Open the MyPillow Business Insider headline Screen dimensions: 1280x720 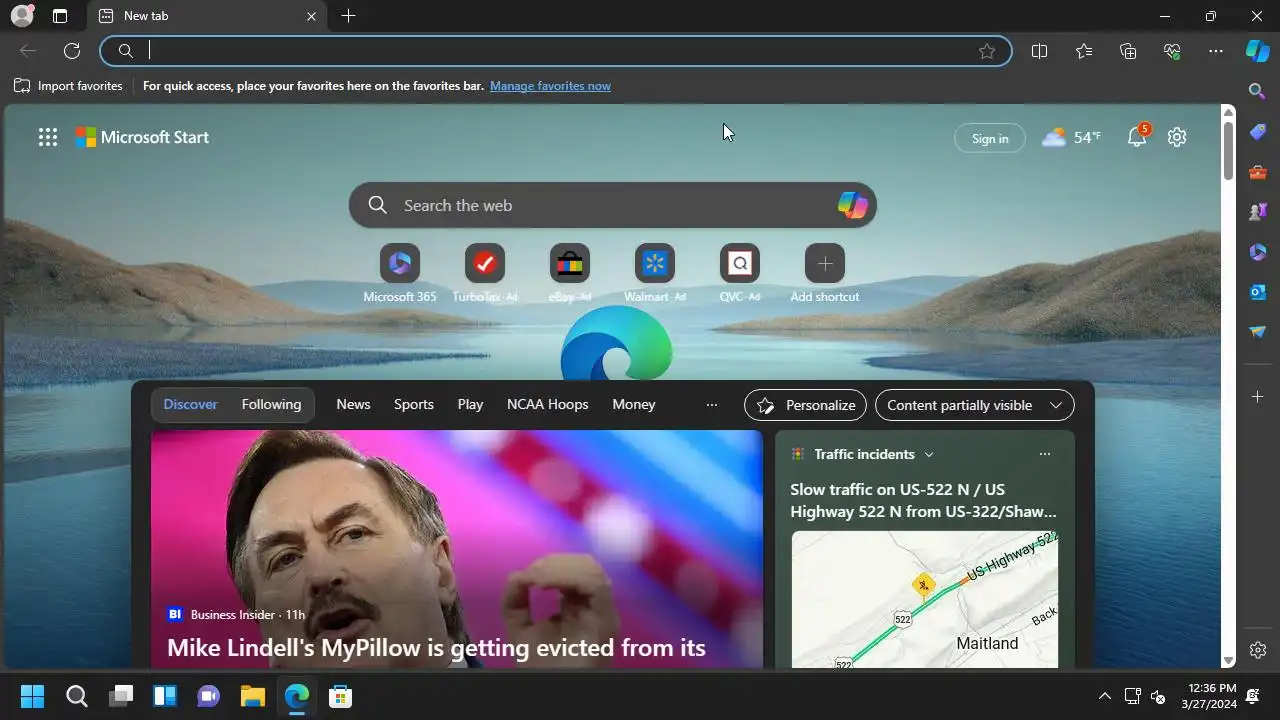pos(436,647)
